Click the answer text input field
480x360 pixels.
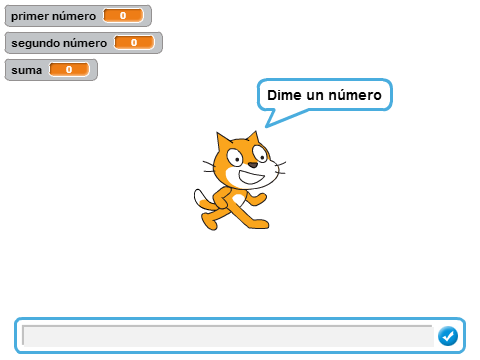coord(228,336)
